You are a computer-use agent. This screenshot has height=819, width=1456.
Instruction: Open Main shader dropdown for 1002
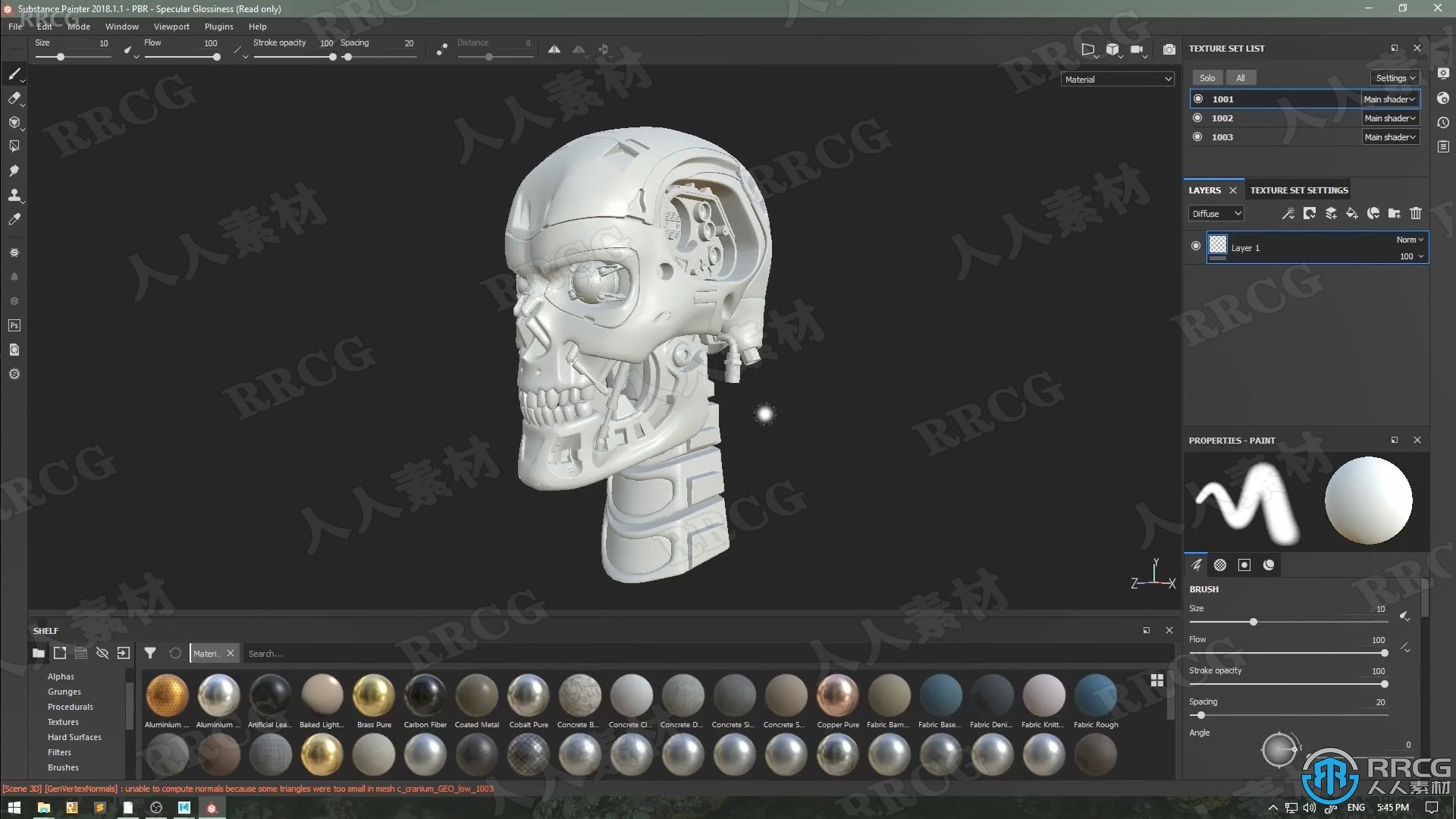coord(1389,118)
